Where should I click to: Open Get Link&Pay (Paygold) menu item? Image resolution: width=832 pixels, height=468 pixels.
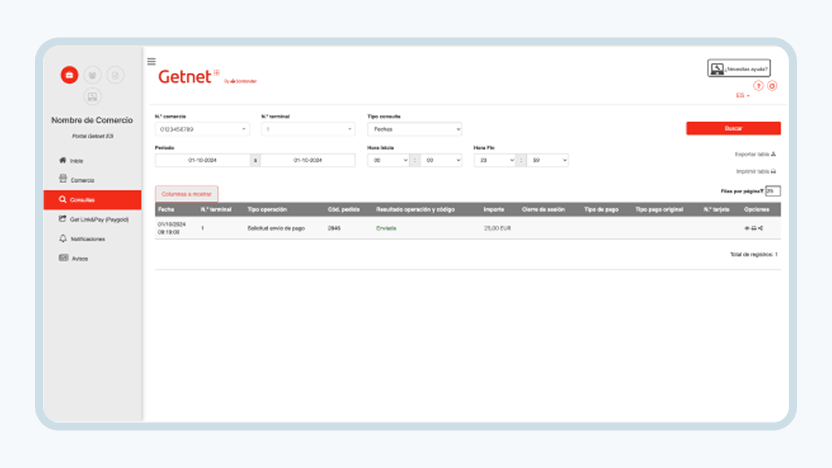92,219
